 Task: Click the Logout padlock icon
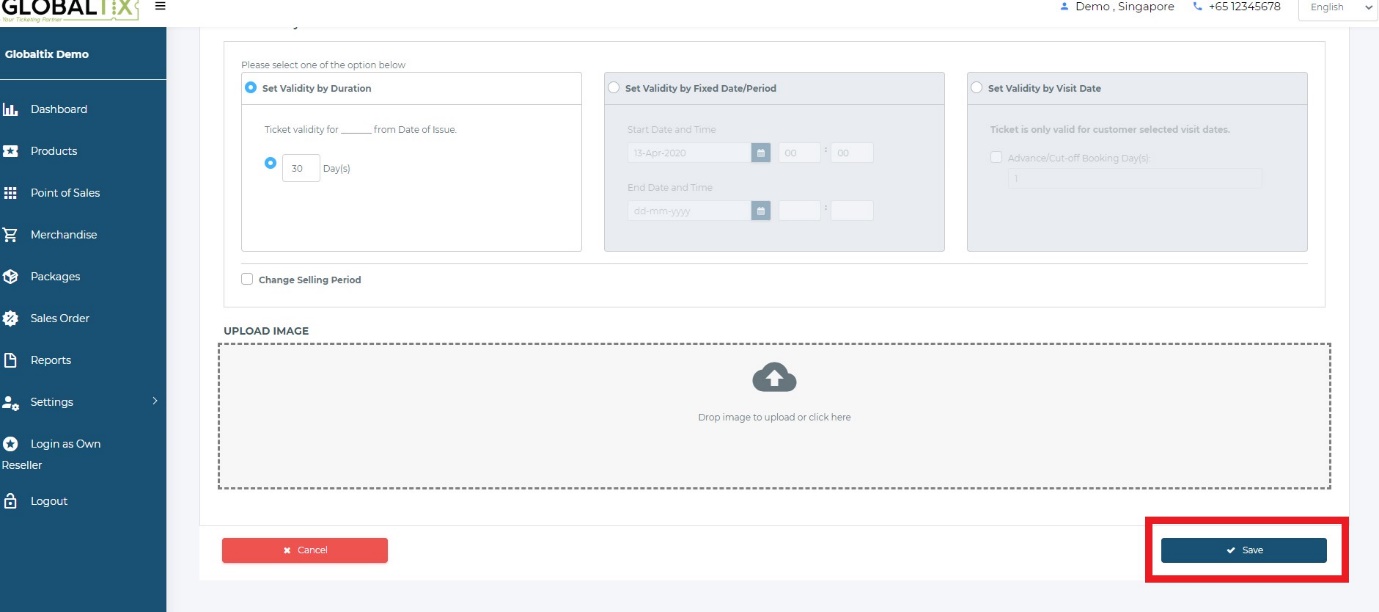[x=11, y=501]
